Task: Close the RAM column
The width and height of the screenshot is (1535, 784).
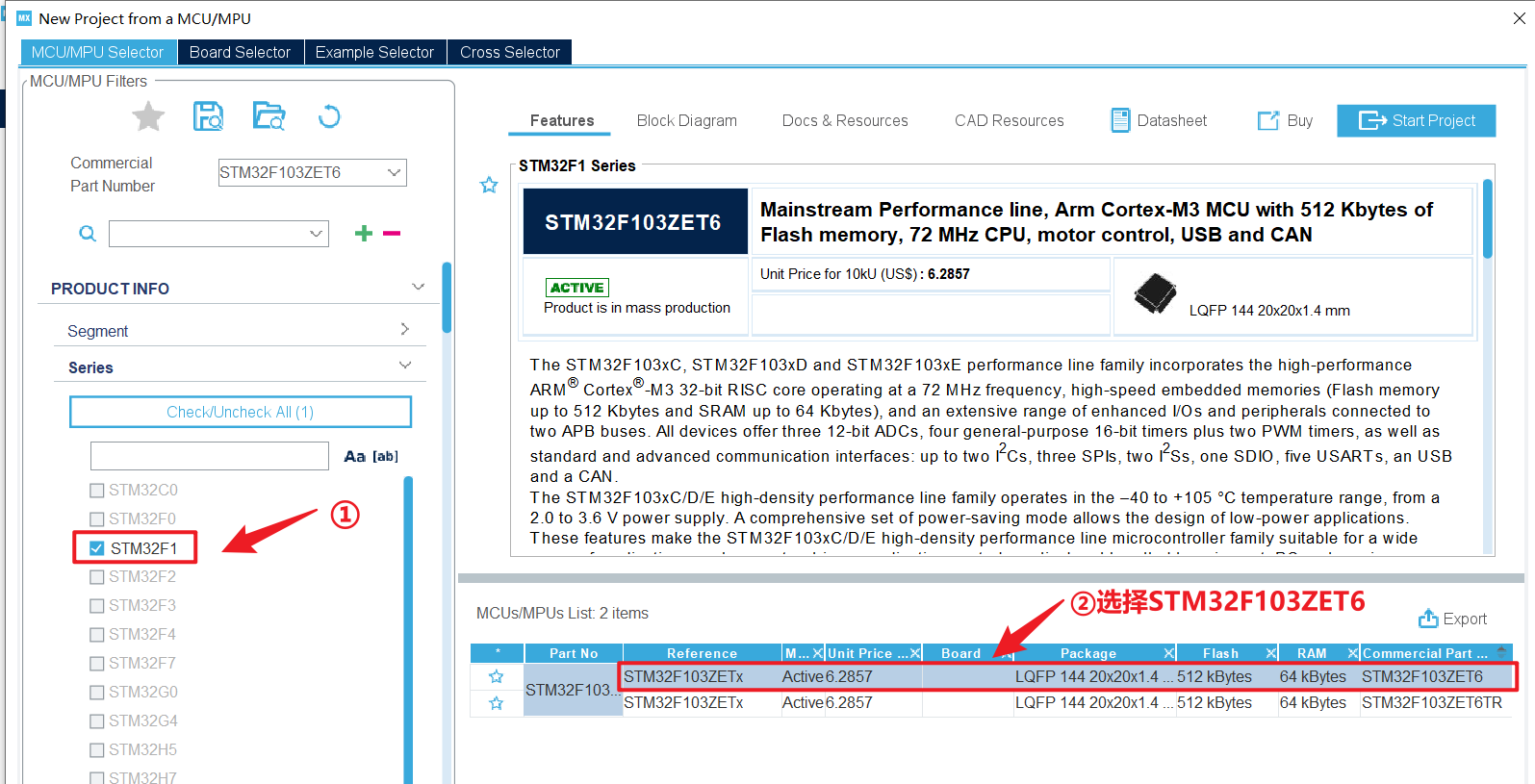Action: tap(1352, 653)
